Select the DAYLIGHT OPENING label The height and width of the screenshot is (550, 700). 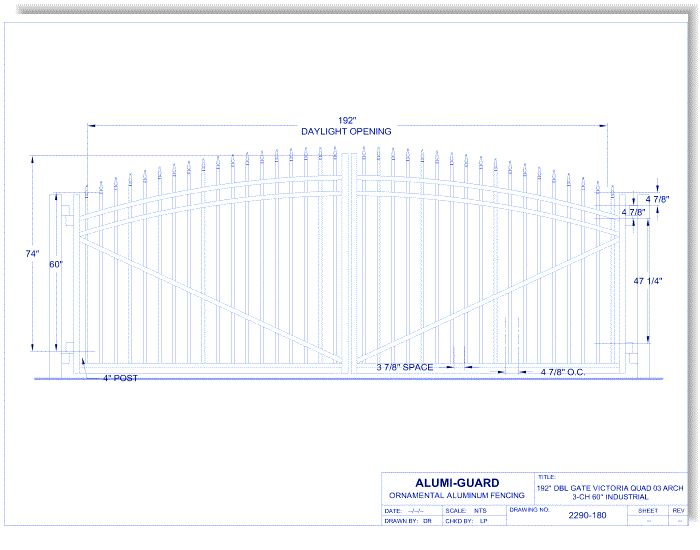tap(346, 132)
